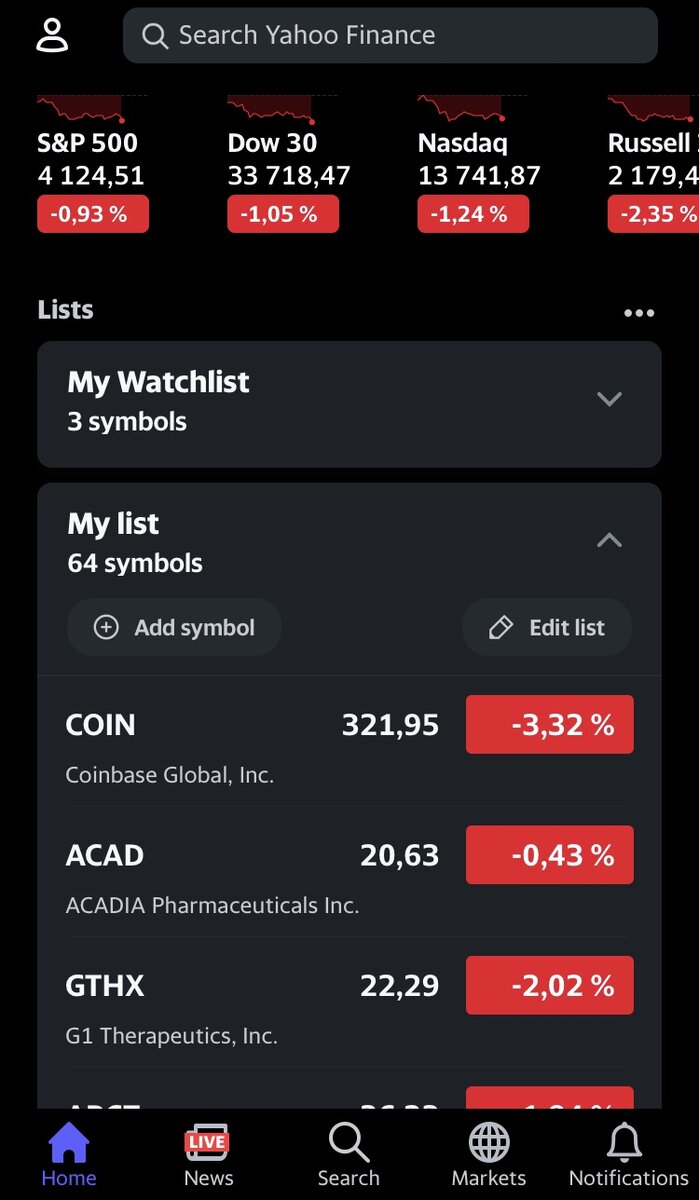Viewport: 699px width, 1200px height.
Task: Tap the plus icon on Add symbol
Action: click(105, 627)
